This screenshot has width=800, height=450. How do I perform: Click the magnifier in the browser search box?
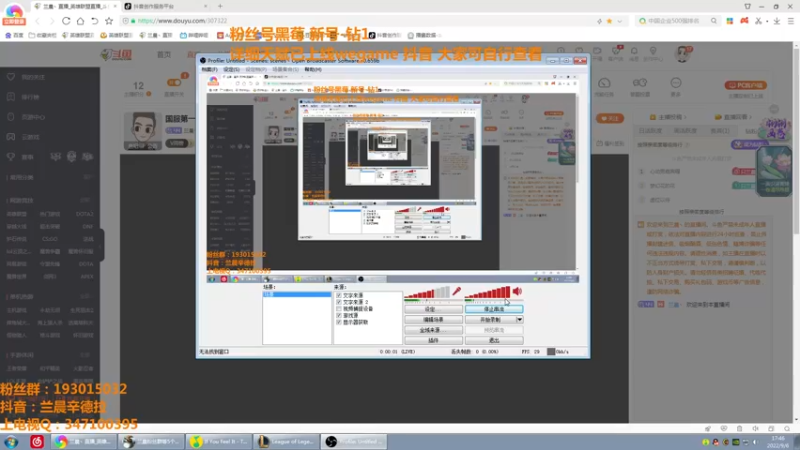coord(713,21)
